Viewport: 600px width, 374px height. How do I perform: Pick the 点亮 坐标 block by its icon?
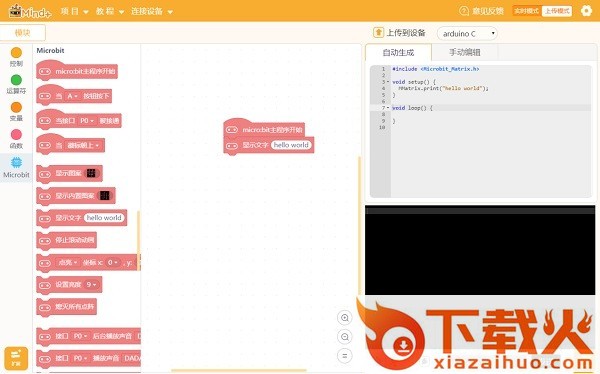pos(45,263)
